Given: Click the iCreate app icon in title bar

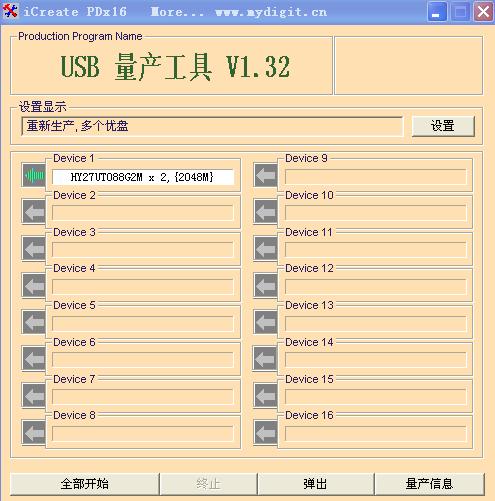Looking at the screenshot, I should point(10,11).
